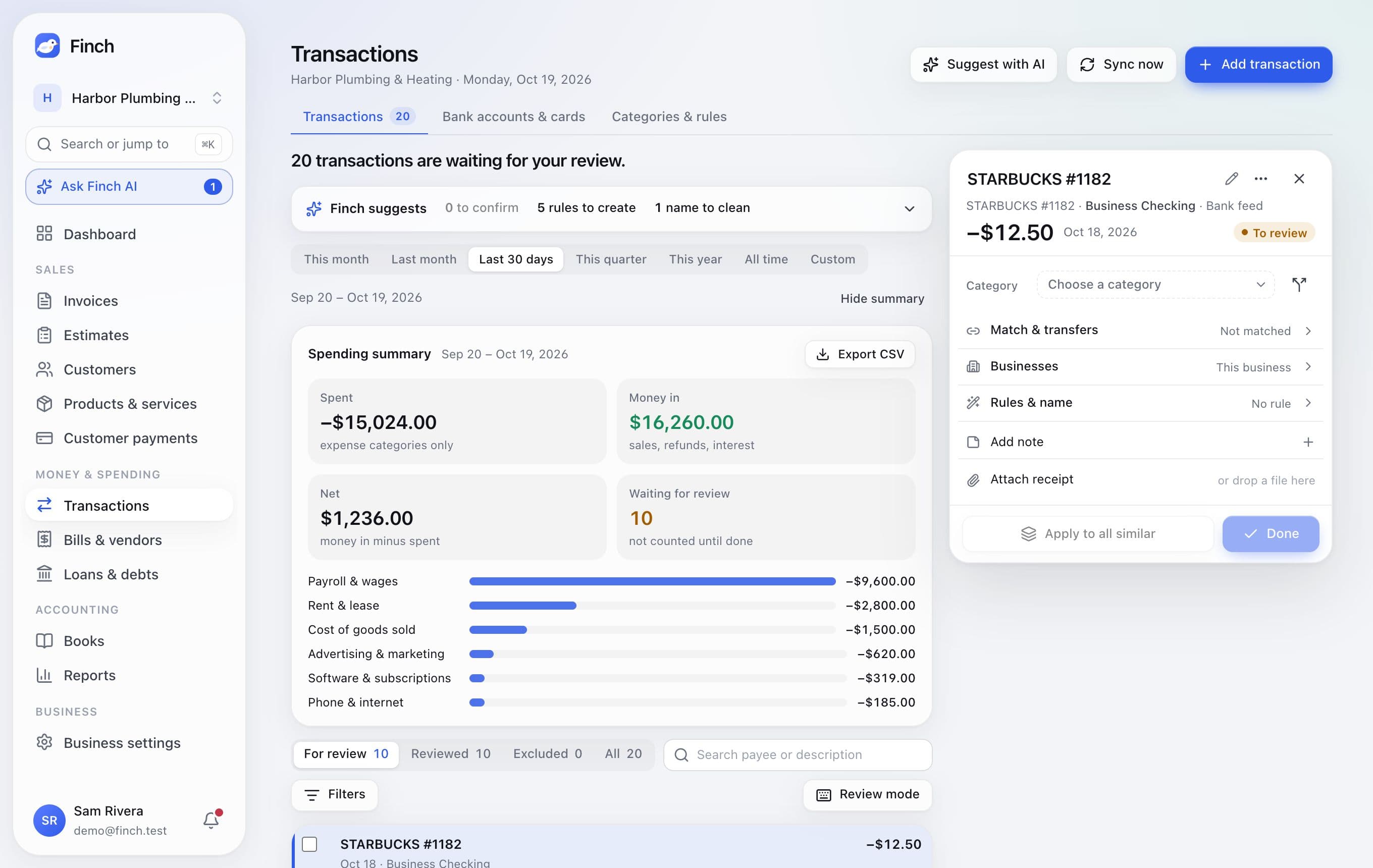This screenshot has height=868, width=1373.
Task: Switch to Categories & rules tab
Action: (669, 117)
